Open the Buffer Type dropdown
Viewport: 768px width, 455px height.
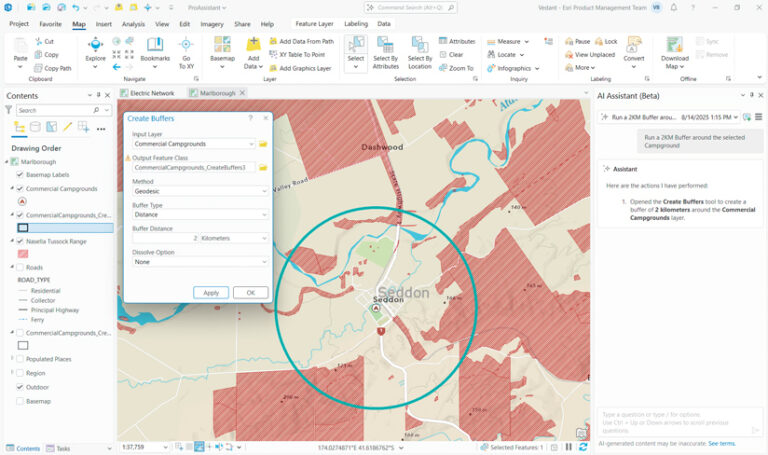coord(264,215)
